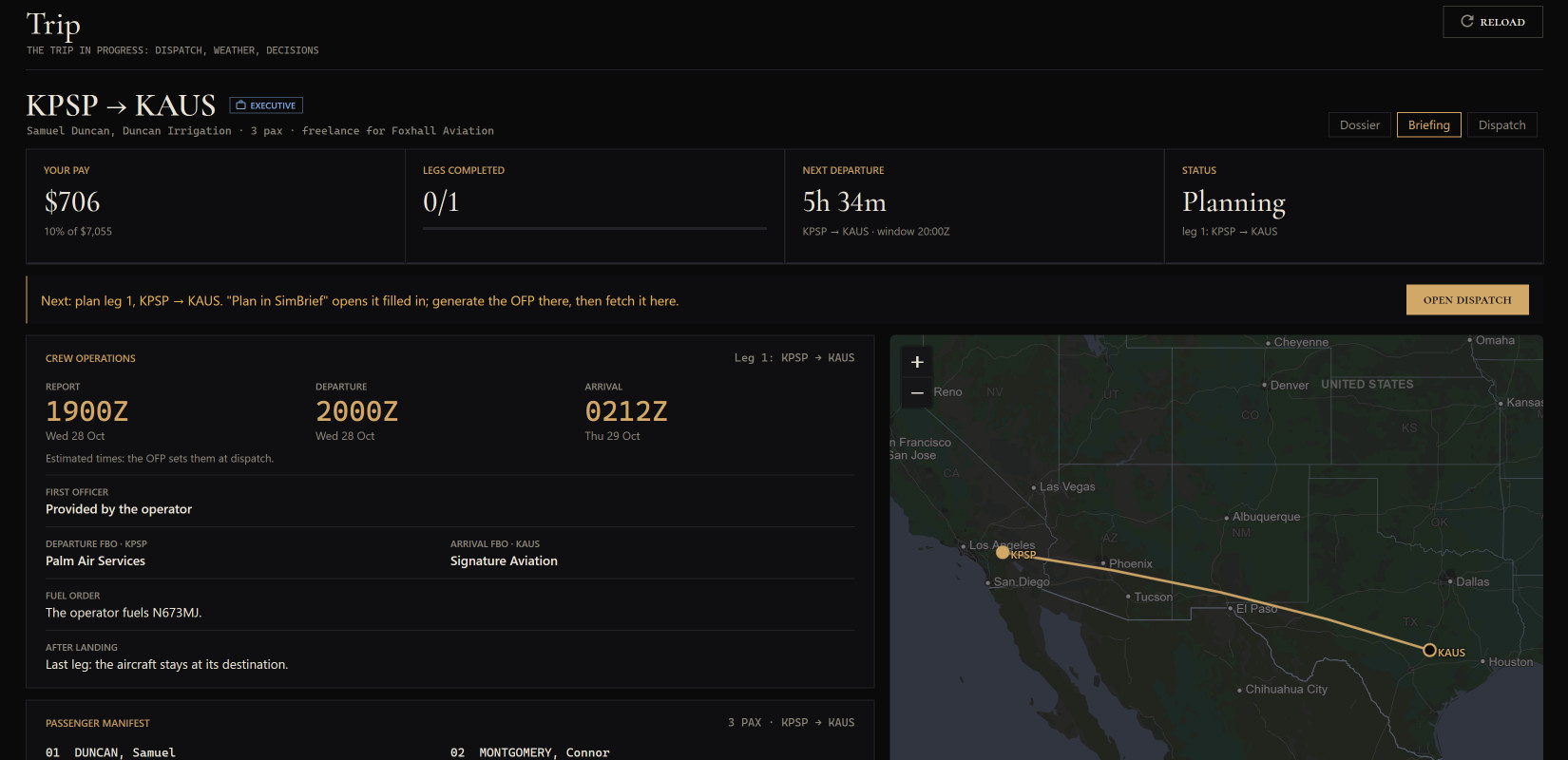
Task: Click the Albuquerque label on the map
Action: pos(1266,517)
